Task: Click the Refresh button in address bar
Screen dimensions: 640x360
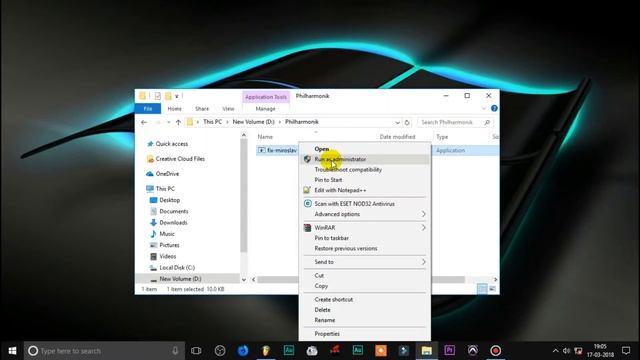Action: [407, 122]
